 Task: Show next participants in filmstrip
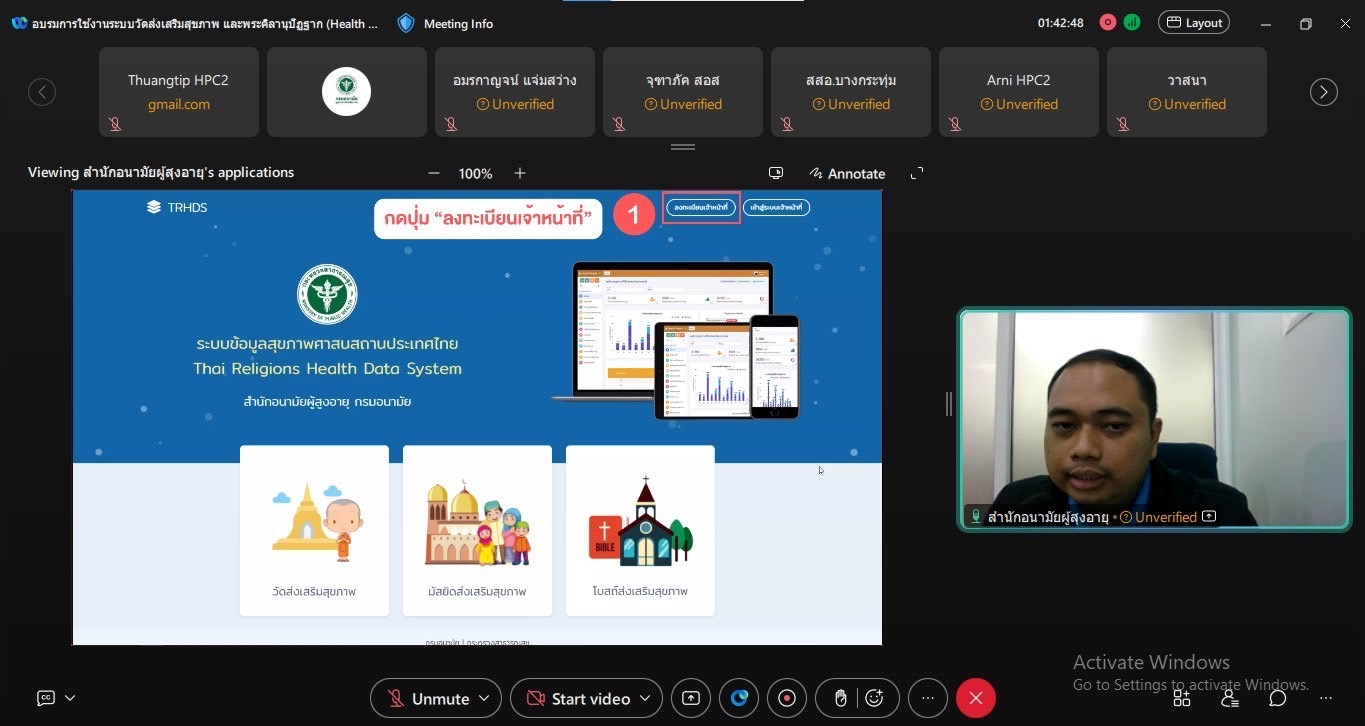(x=1323, y=92)
